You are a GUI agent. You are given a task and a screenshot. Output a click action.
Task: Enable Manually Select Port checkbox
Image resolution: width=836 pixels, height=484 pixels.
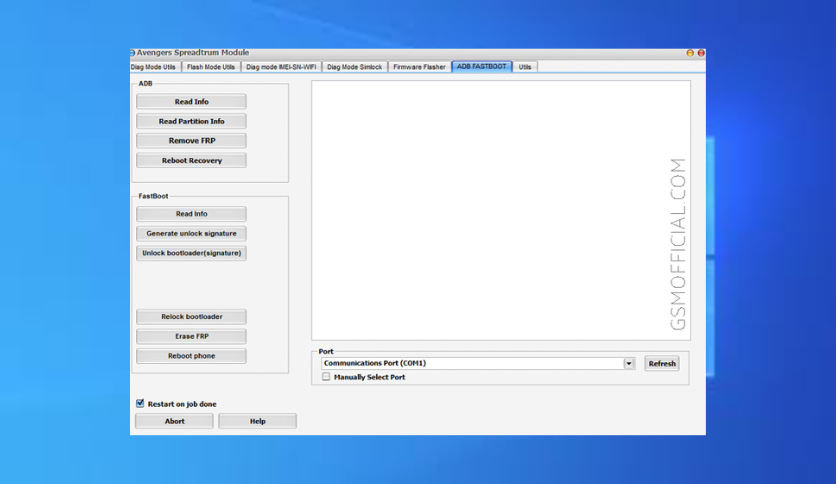326,377
